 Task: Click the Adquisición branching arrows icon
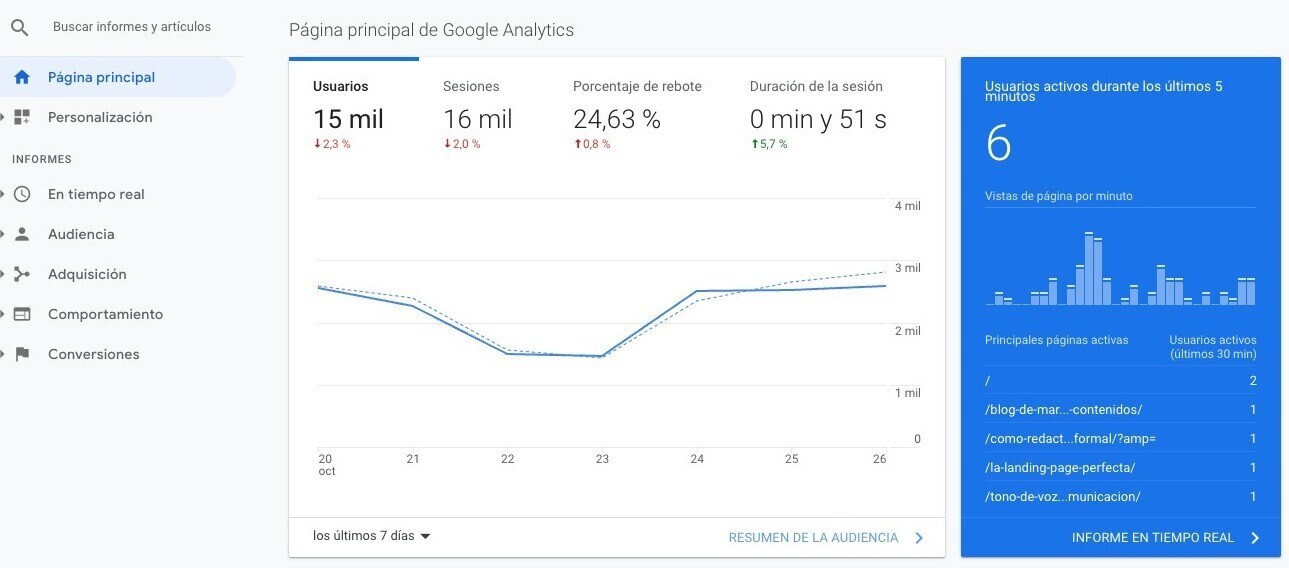tap(22, 274)
